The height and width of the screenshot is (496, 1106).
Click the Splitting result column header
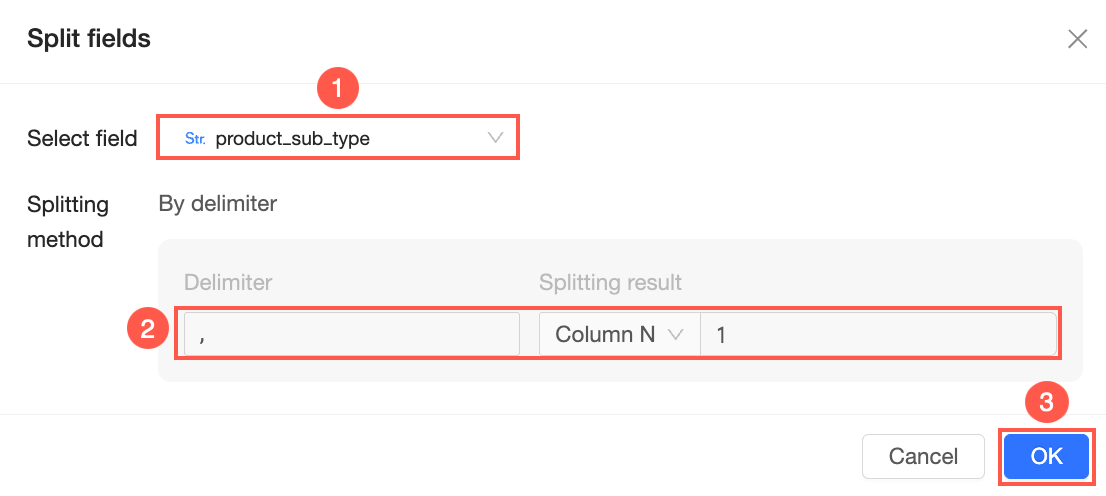(610, 283)
